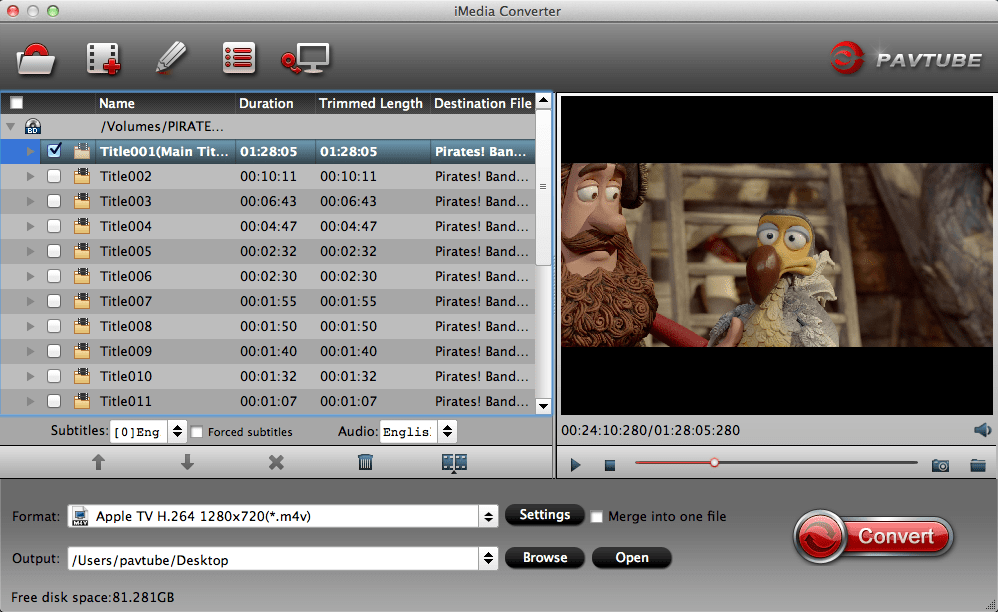Check Merge into one file

point(597,517)
